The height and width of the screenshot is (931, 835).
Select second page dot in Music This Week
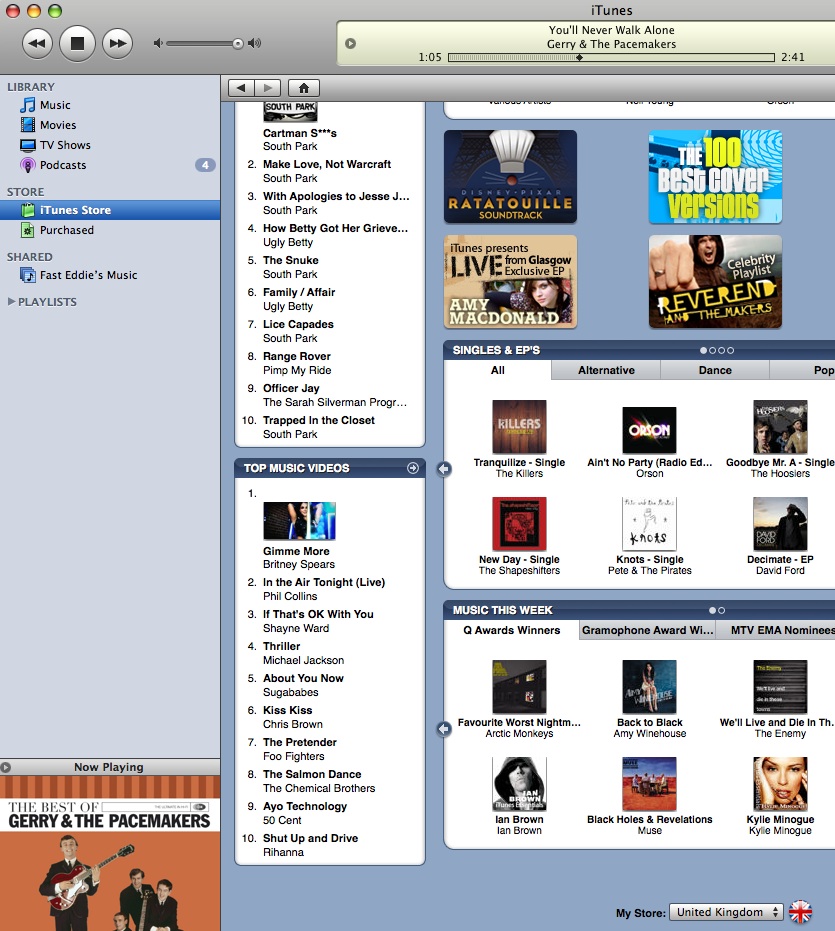pos(722,610)
